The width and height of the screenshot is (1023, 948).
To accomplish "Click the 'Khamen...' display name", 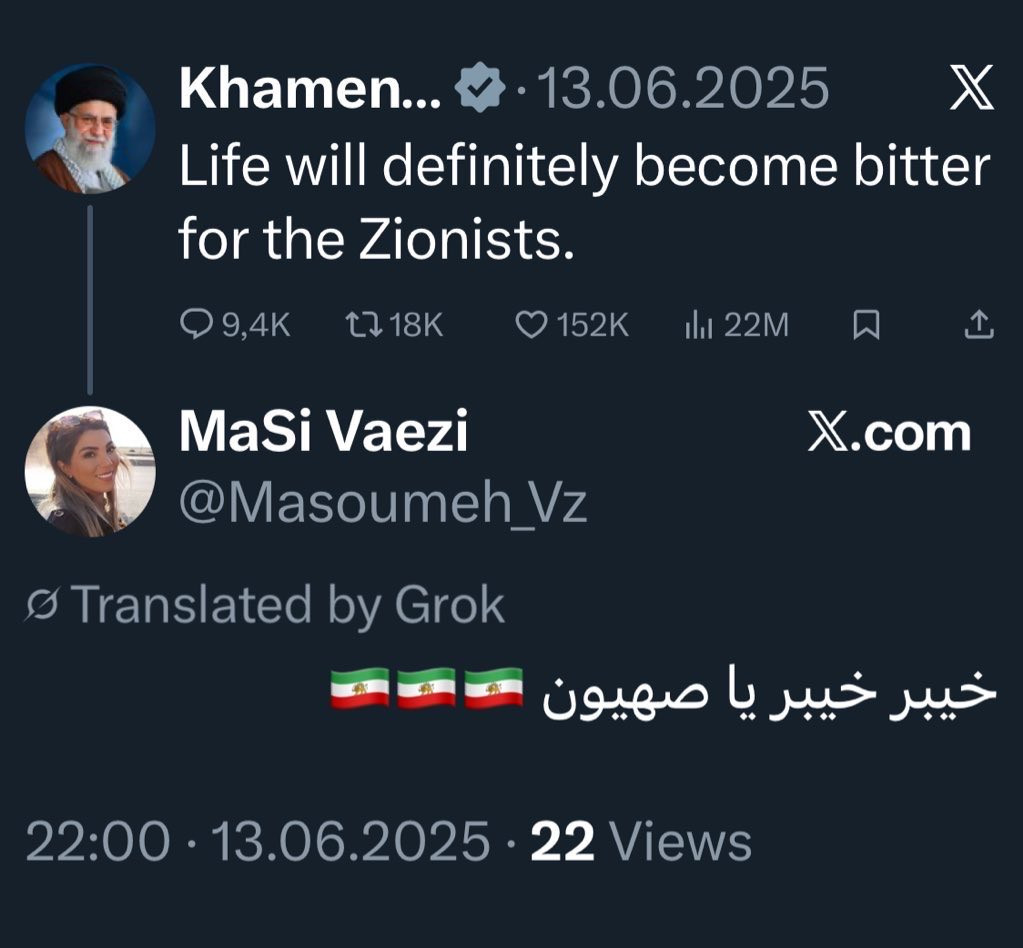I will point(309,90).
